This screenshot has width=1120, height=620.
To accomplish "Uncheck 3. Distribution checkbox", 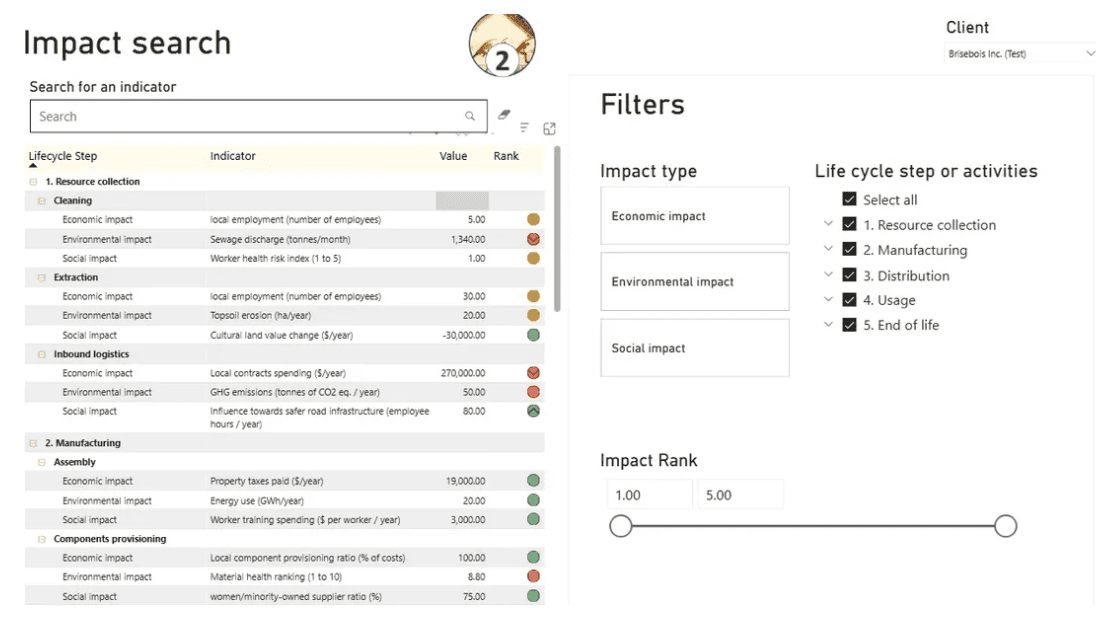I will tap(849, 275).
